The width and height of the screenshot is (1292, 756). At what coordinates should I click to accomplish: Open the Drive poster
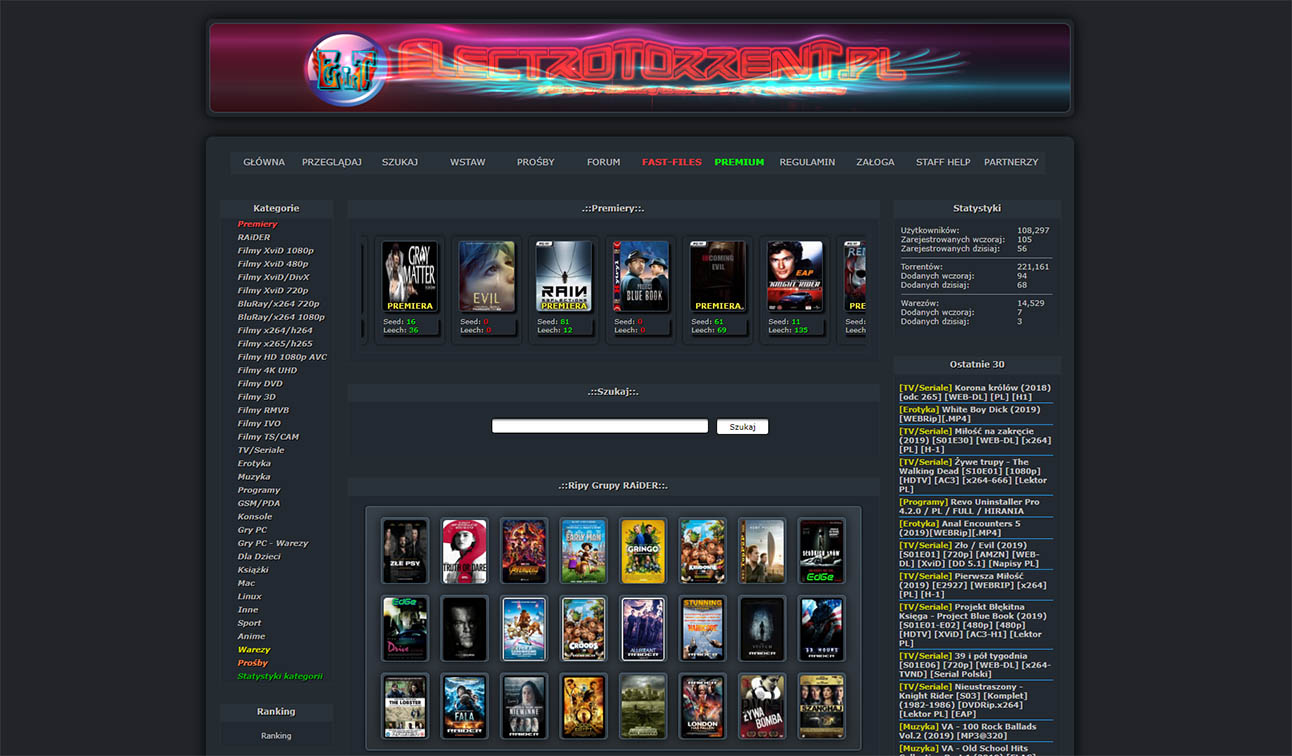pyautogui.click(x=405, y=629)
